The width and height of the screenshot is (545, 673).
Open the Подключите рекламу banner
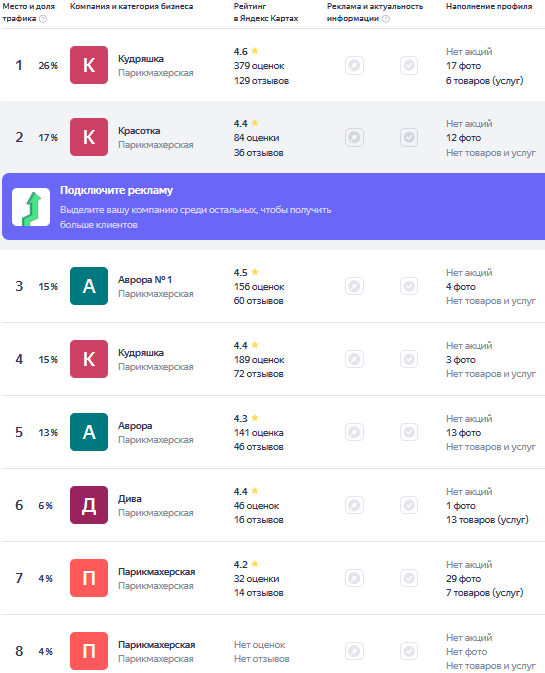[x=273, y=206]
